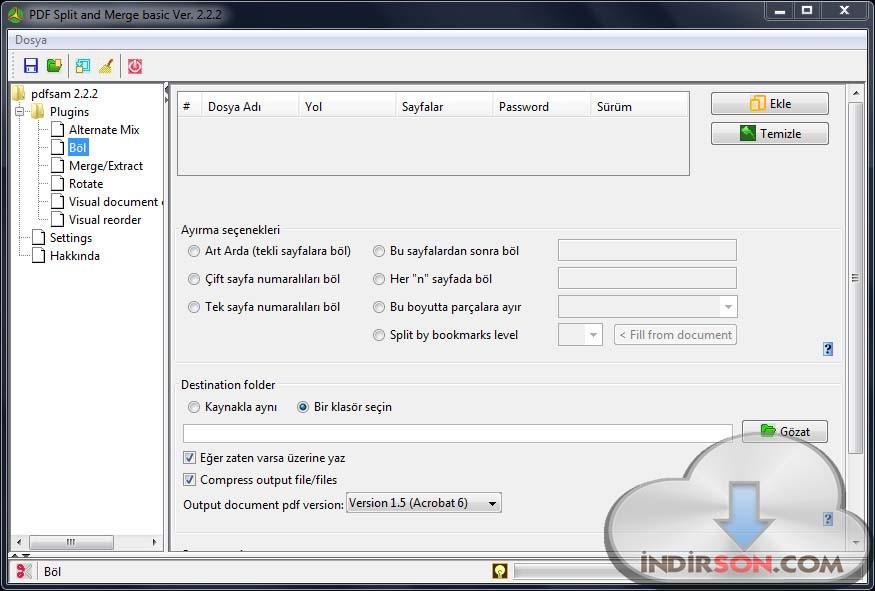Click the page icon beside Merge/Extract
Image resolution: width=875 pixels, height=591 pixels.
[x=57, y=166]
